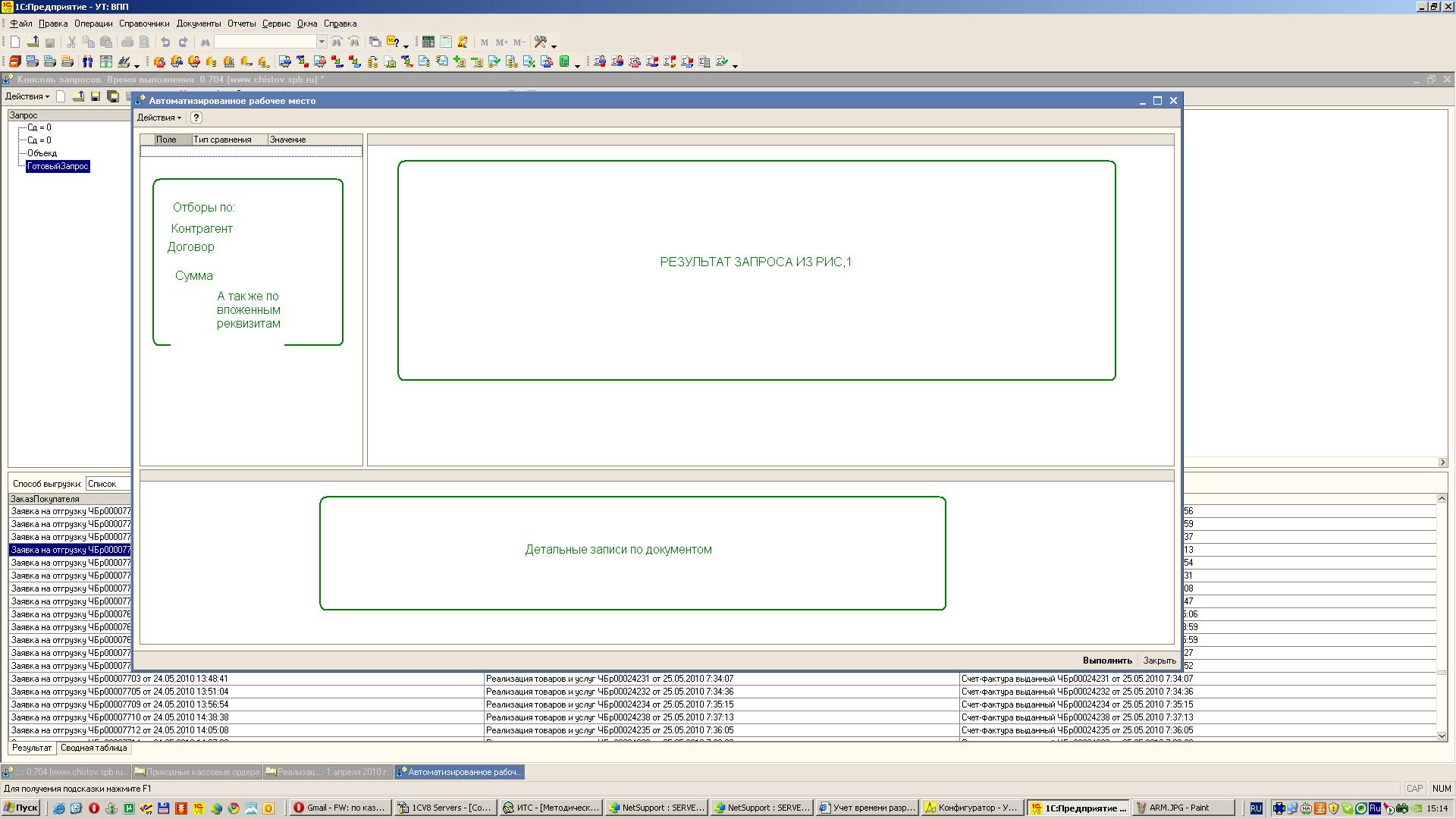Image resolution: width=1456 pixels, height=819 pixels.
Task: Click the Закрыть button
Action: [x=1159, y=661]
